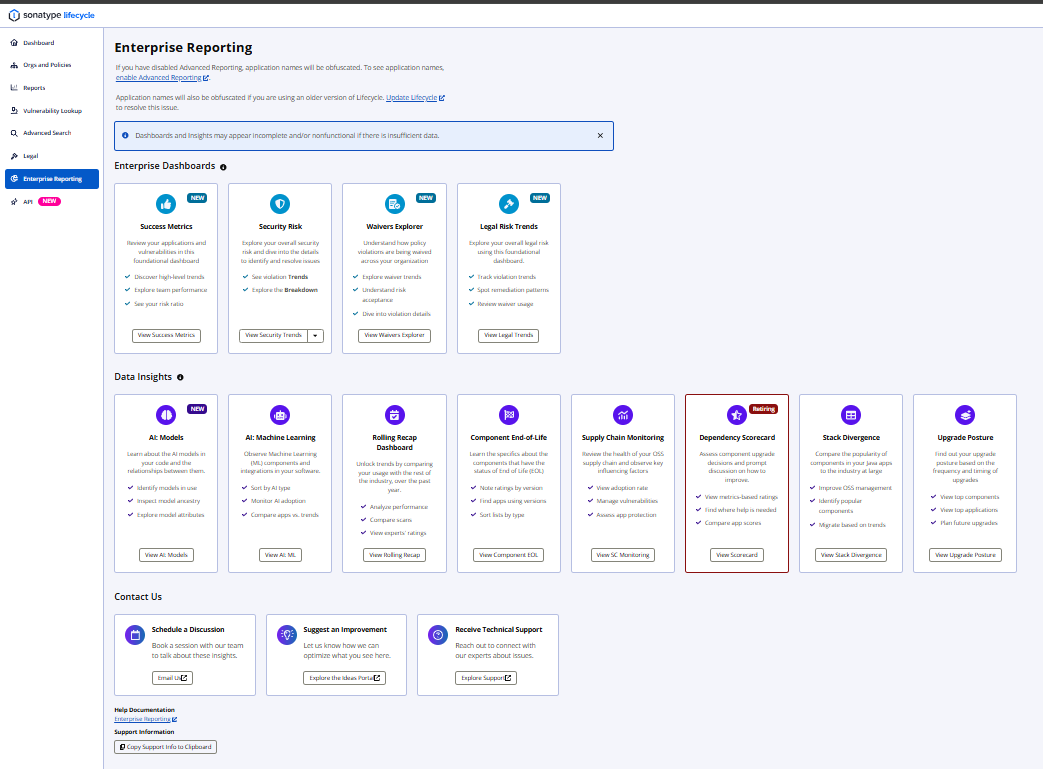1043x769 pixels.
Task: Click the Supply Chain Monitoring chart icon
Action: tap(623, 415)
